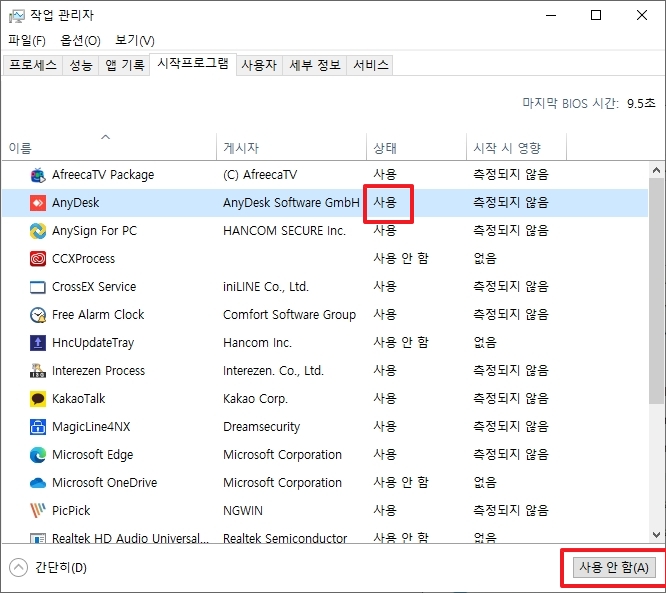Viewport: 666px width, 593px height.
Task: Click the KakaoTalk yellow icon
Action: tap(38, 399)
